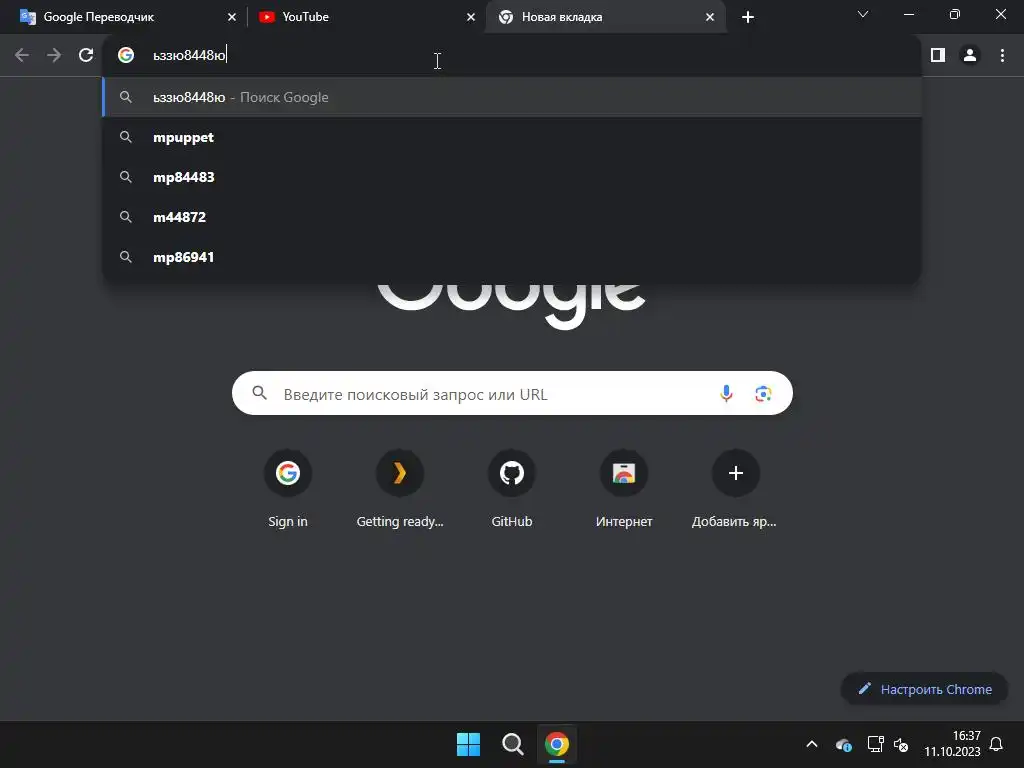1024x768 pixels.
Task: Click the address bar text ьззю8448ю
Action: point(189,56)
